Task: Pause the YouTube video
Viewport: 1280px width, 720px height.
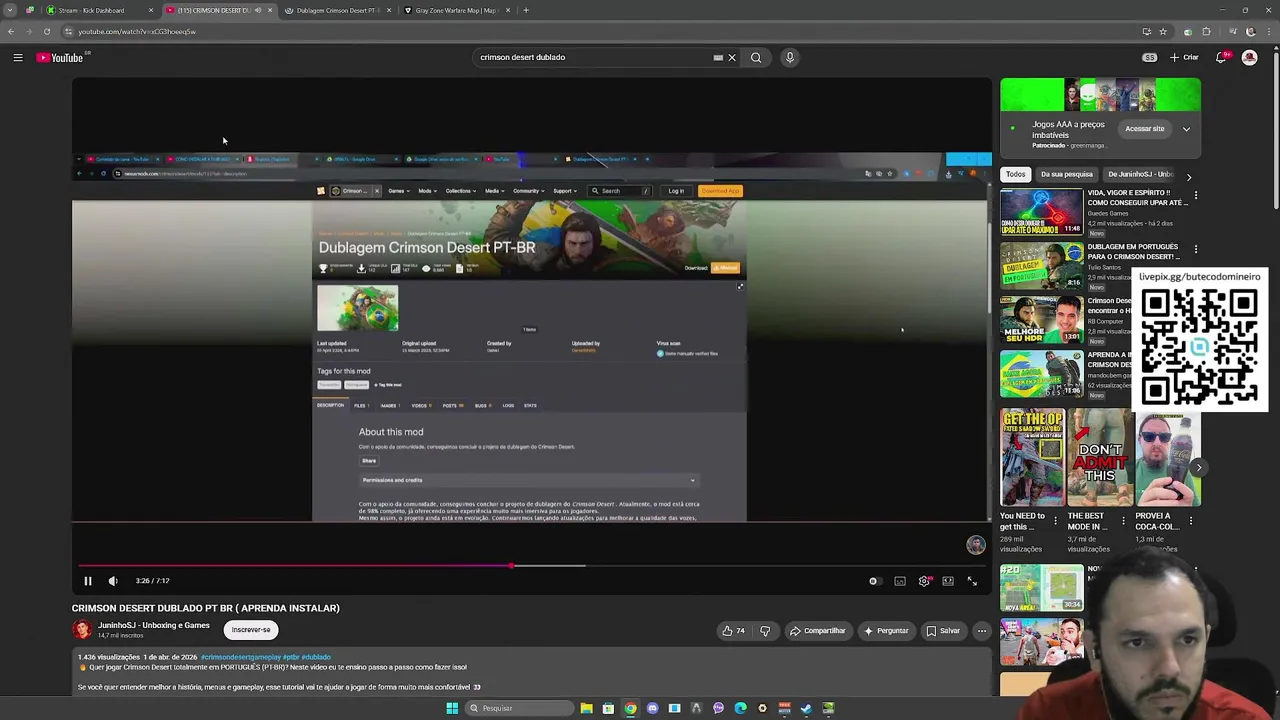Action: [87, 581]
